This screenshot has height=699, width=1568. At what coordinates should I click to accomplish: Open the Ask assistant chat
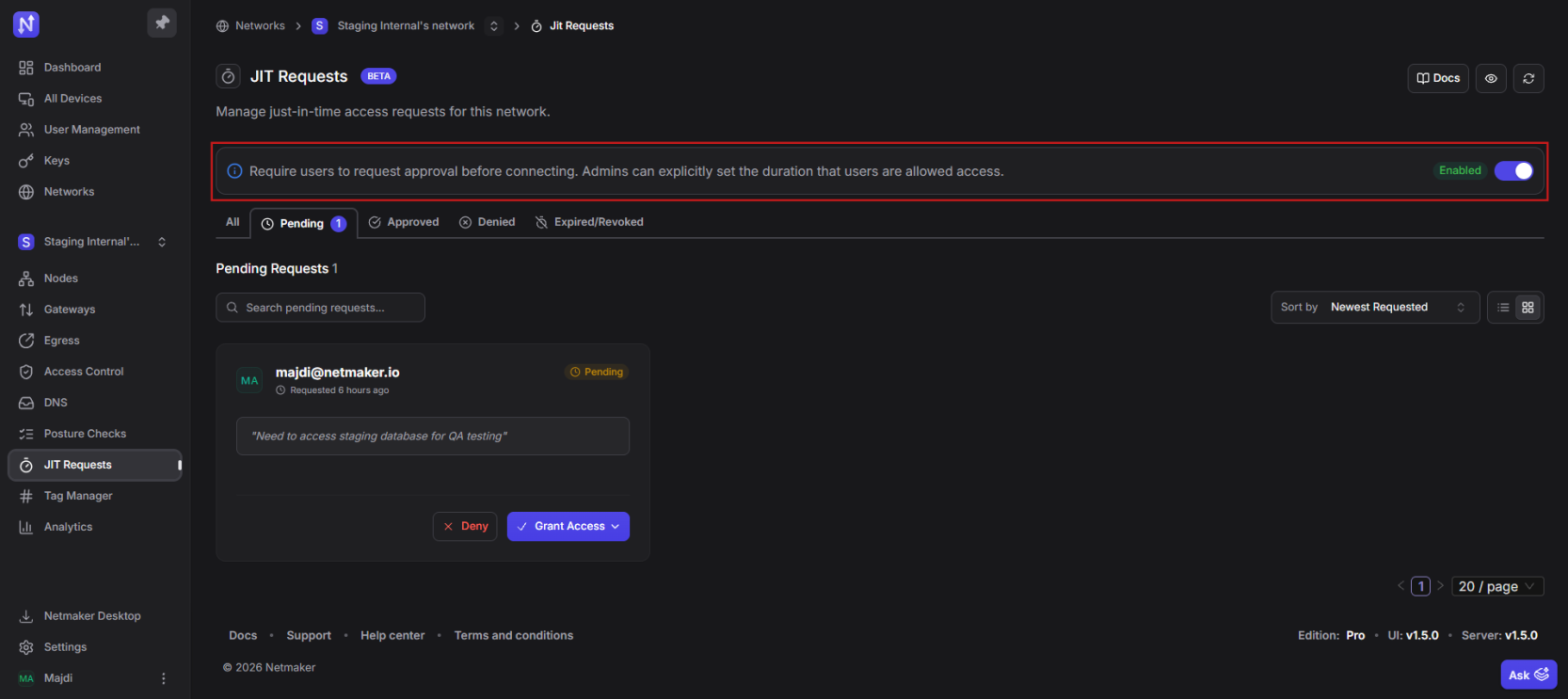click(1528, 675)
